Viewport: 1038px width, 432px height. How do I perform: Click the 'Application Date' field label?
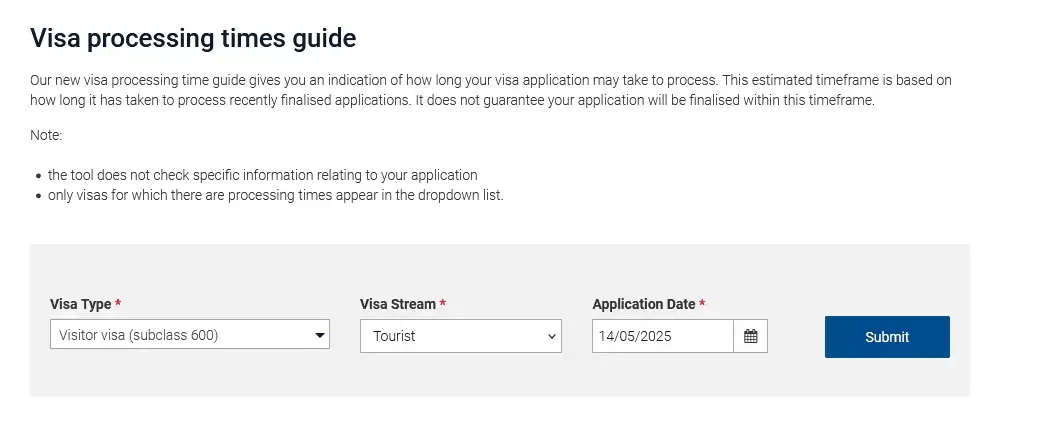[643, 304]
